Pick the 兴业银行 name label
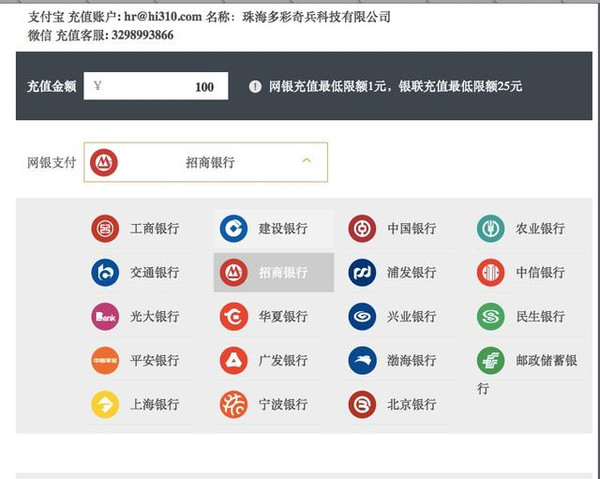The image size is (600, 479). pos(412,317)
